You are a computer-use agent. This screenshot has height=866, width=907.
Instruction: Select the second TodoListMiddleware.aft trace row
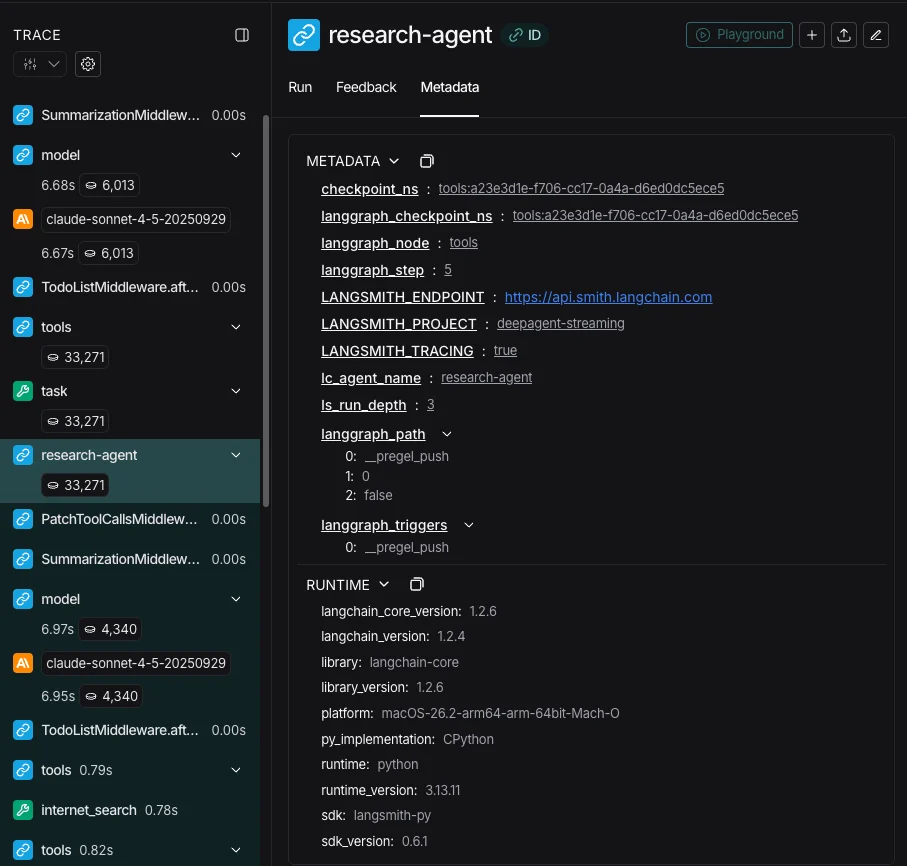tap(130, 730)
